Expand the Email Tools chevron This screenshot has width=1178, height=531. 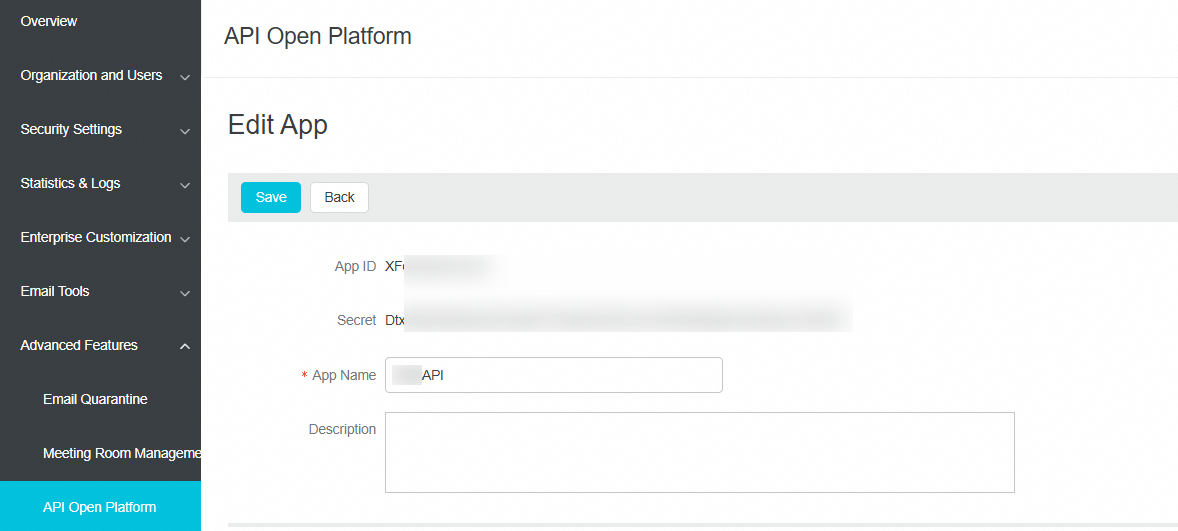[185, 293]
